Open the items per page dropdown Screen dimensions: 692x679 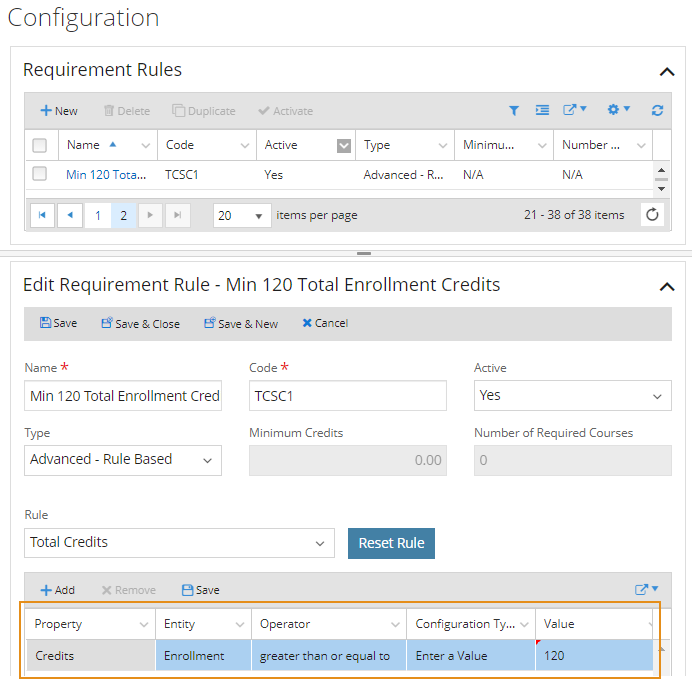(x=242, y=215)
